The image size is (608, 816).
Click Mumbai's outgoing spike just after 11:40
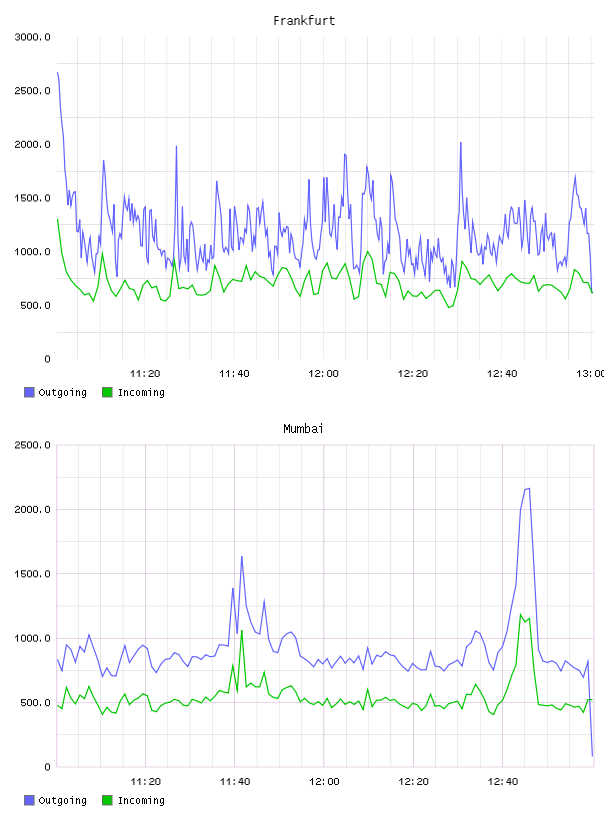pos(242,557)
